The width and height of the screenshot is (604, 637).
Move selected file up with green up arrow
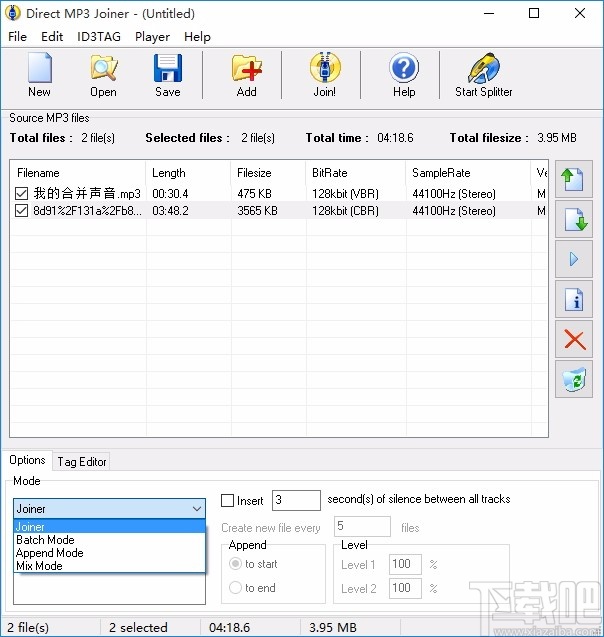(574, 179)
